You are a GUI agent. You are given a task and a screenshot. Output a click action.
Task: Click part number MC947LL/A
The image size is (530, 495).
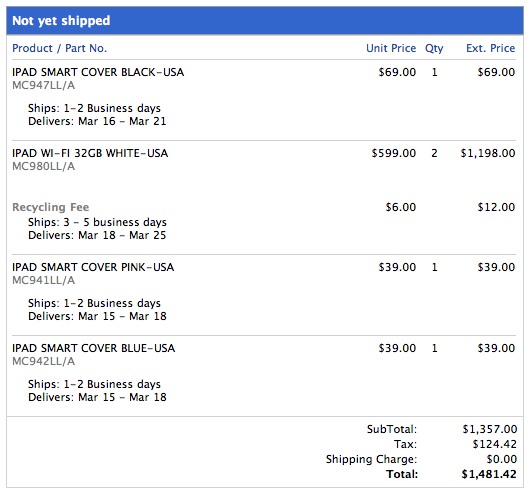pyautogui.click(x=44, y=85)
